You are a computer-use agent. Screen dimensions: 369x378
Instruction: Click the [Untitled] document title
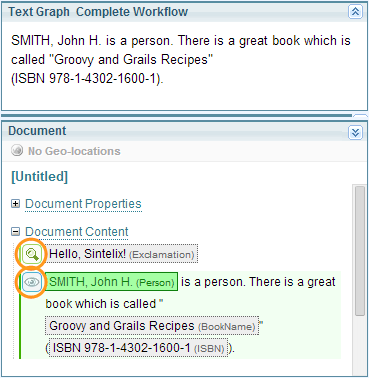tap(39, 176)
